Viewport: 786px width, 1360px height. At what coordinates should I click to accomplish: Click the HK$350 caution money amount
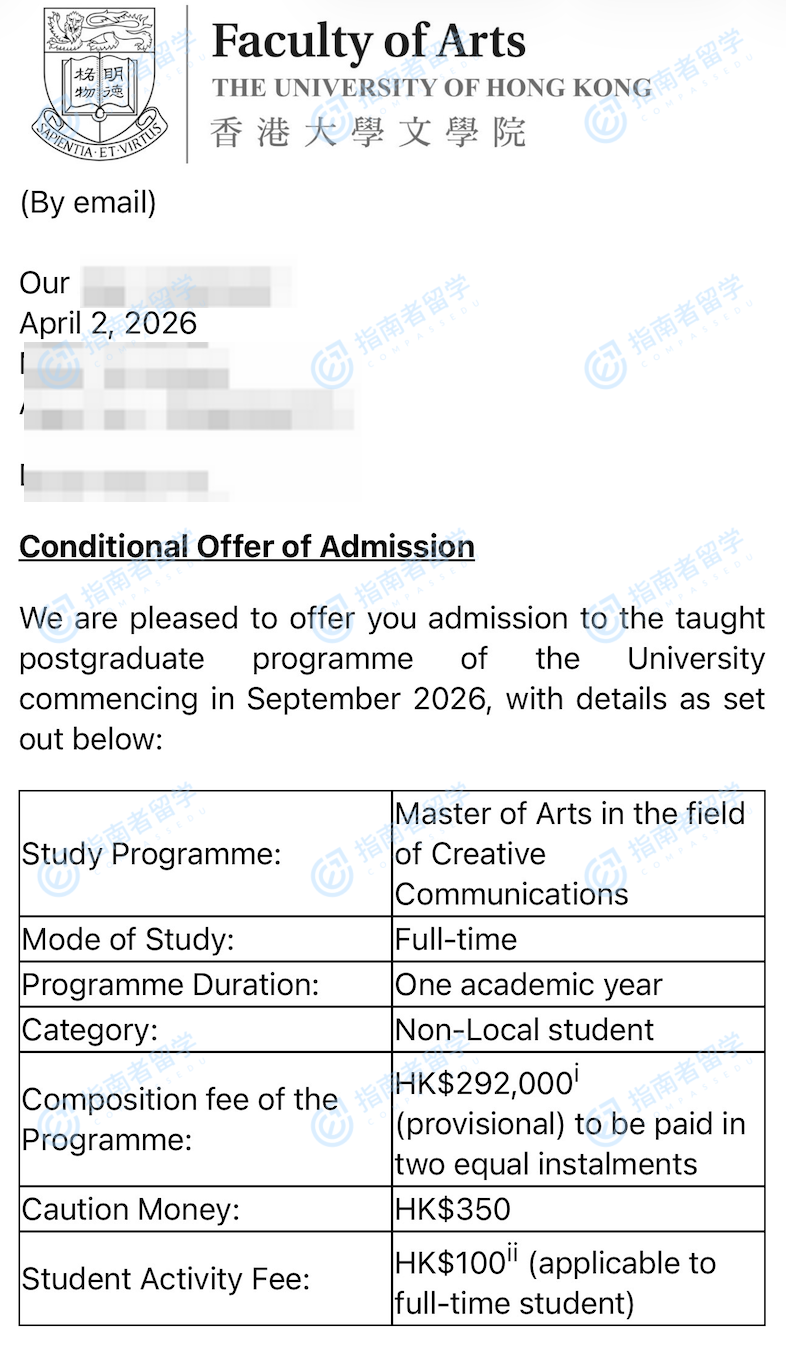pyautogui.click(x=453, y=1210)
